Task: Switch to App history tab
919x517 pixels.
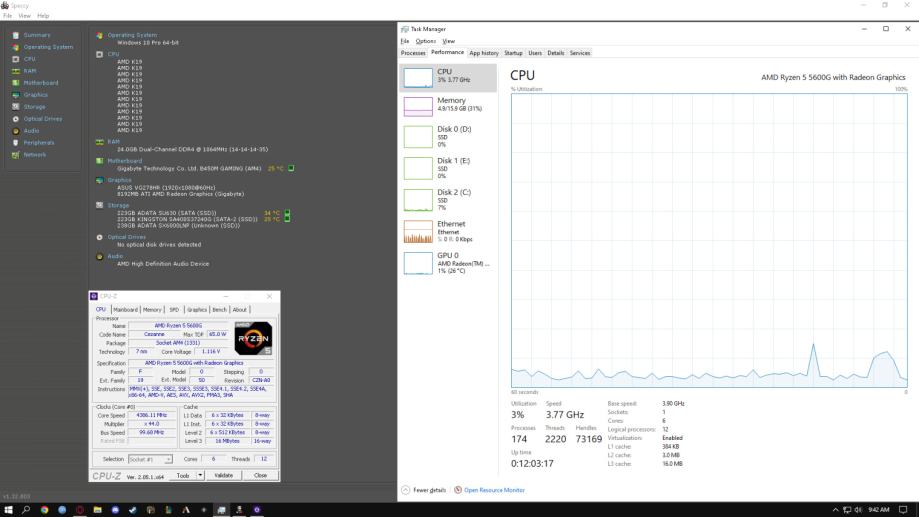Action: (x=484, y=53)
